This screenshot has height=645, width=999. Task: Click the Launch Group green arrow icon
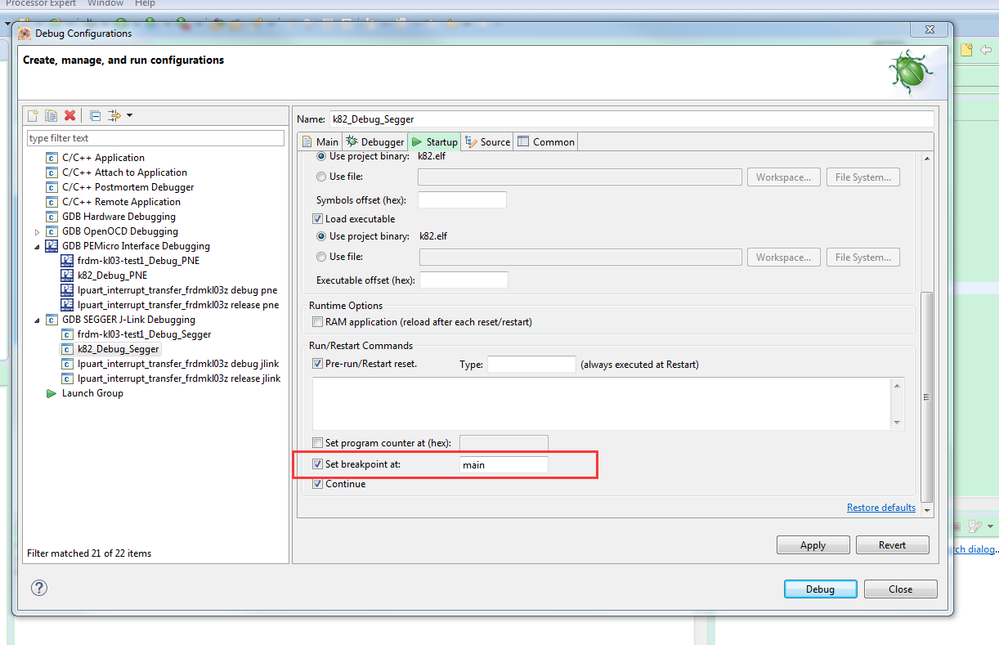click(52, 393)
